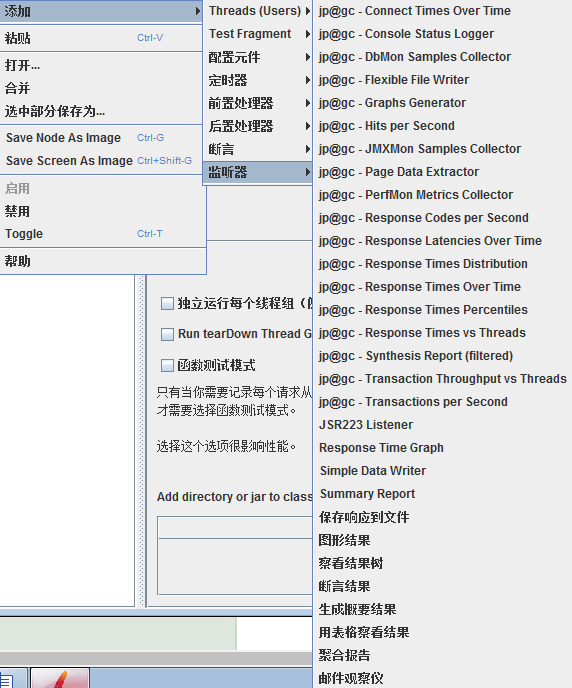Image resolution: width=572 pixels, height=688 pixels.
Task: Add jp@gc - Console Status Logger
Action: click(443, 34)
